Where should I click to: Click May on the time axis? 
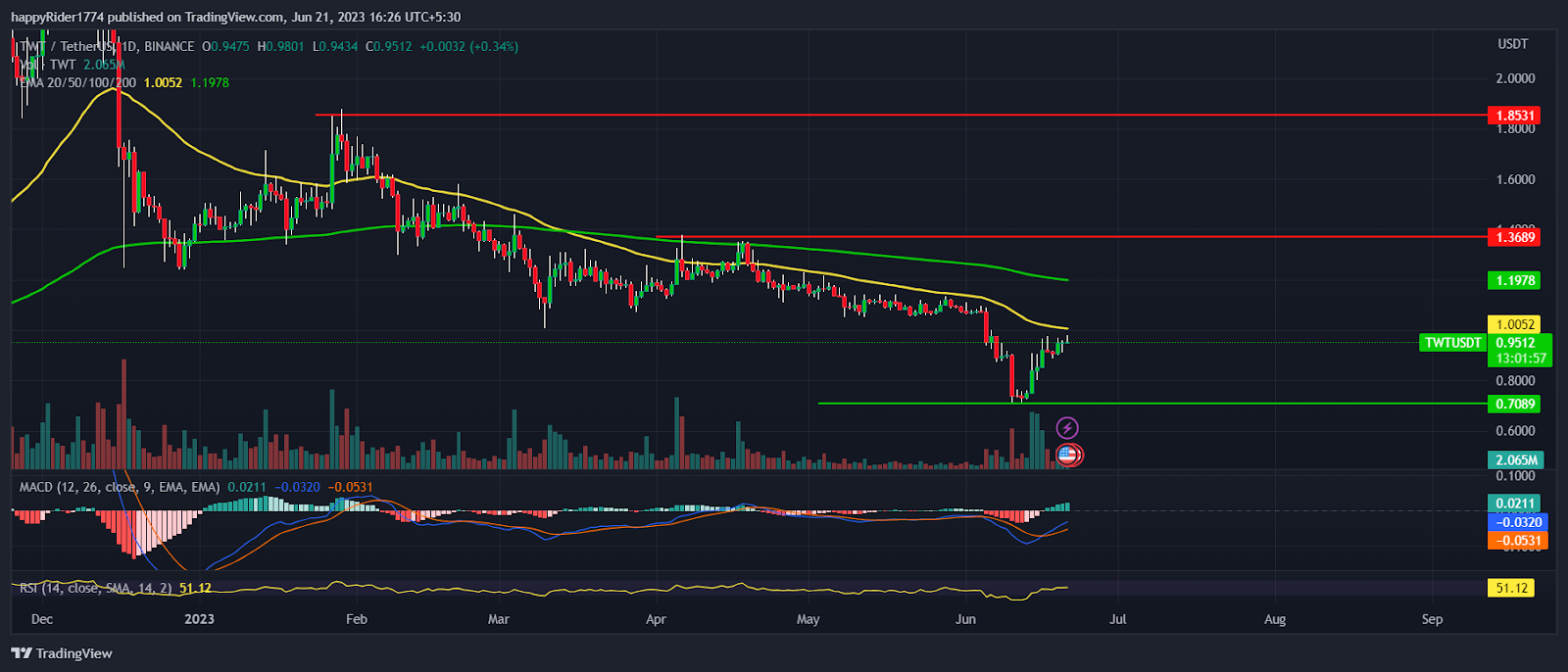click(808, 619)
